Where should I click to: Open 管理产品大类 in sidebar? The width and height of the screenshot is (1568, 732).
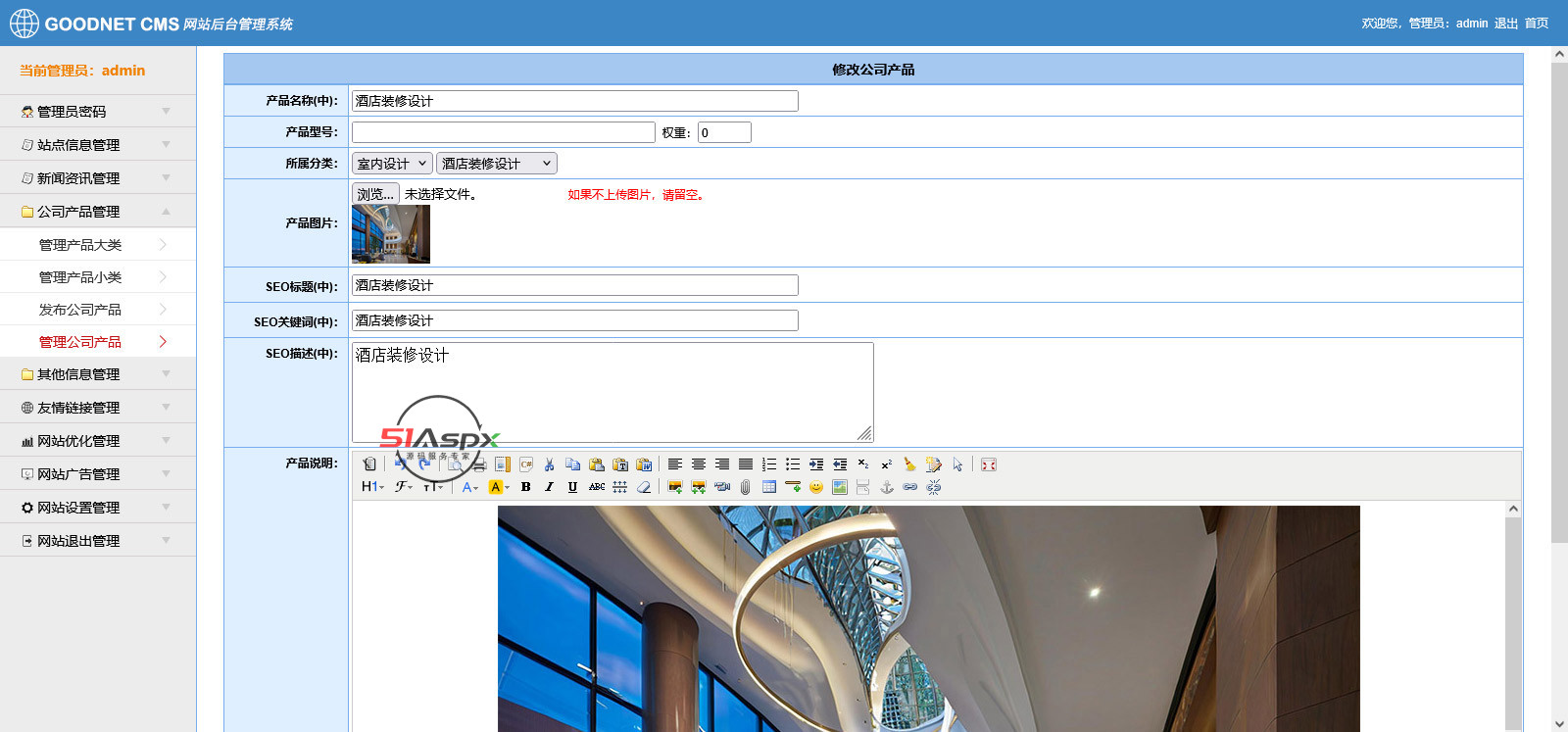[98, 244]
